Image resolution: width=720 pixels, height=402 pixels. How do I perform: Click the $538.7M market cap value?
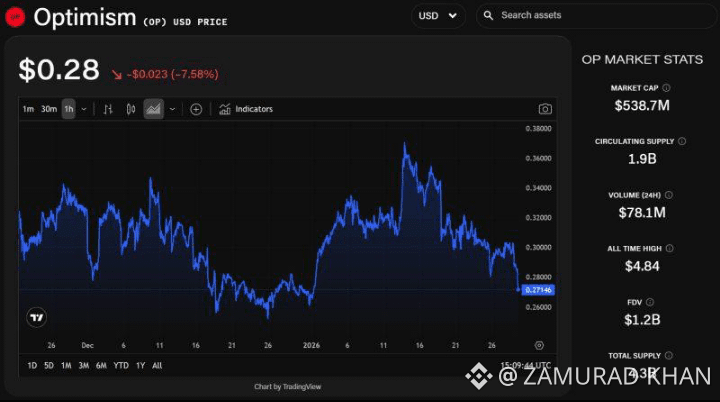pos(642,106)
